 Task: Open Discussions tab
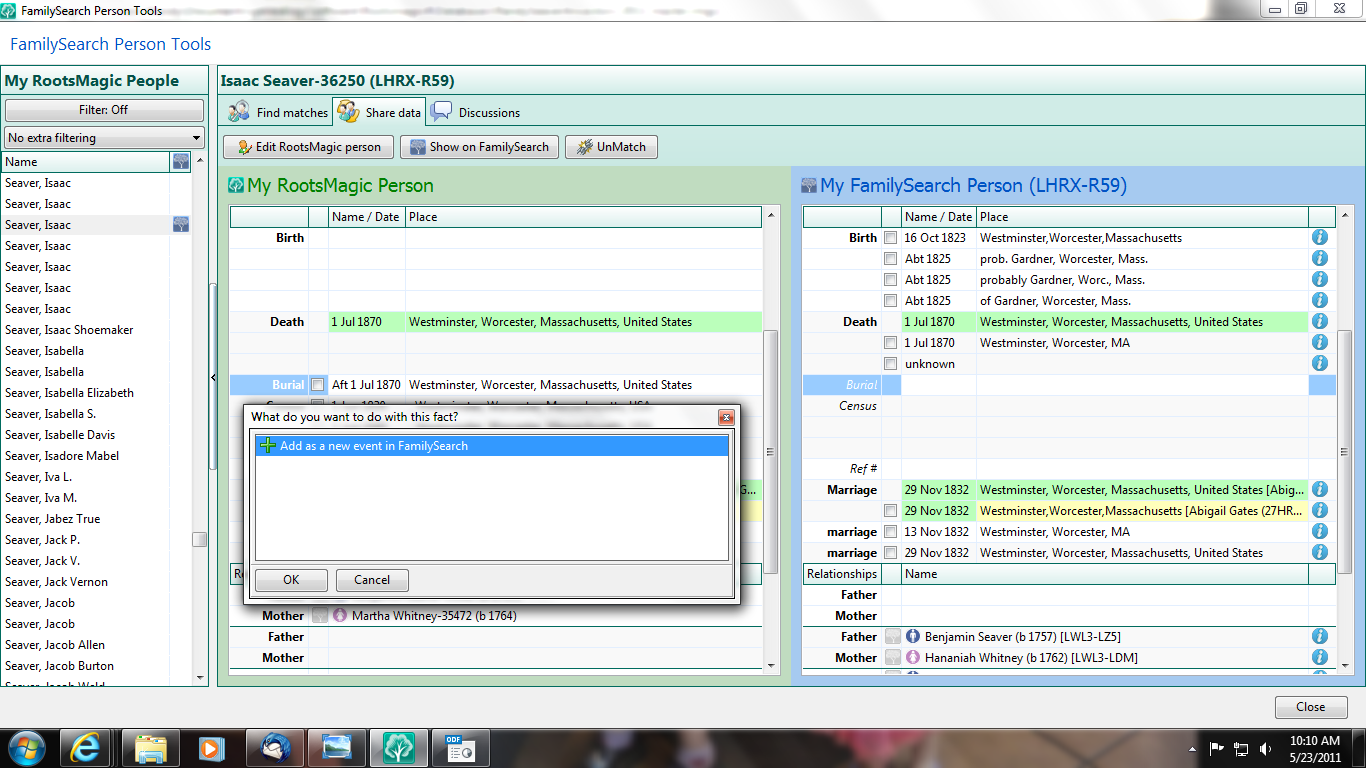click(476, 112)
